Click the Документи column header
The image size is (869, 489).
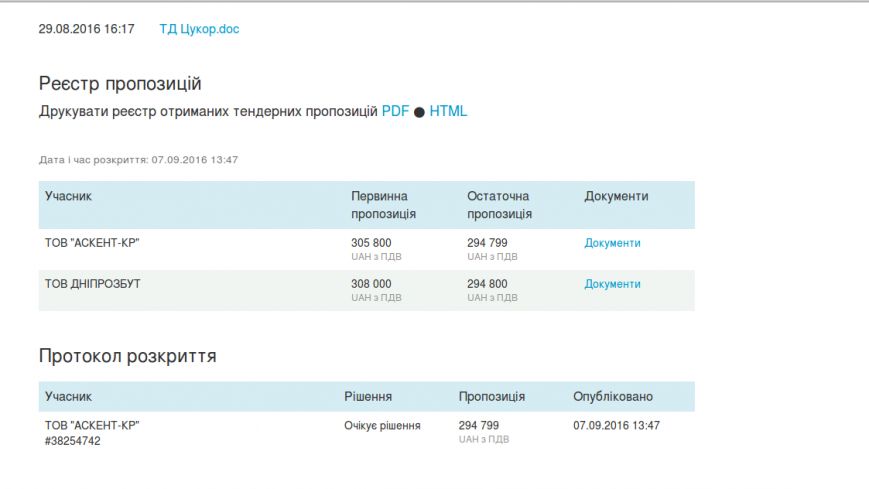[616, 196]
